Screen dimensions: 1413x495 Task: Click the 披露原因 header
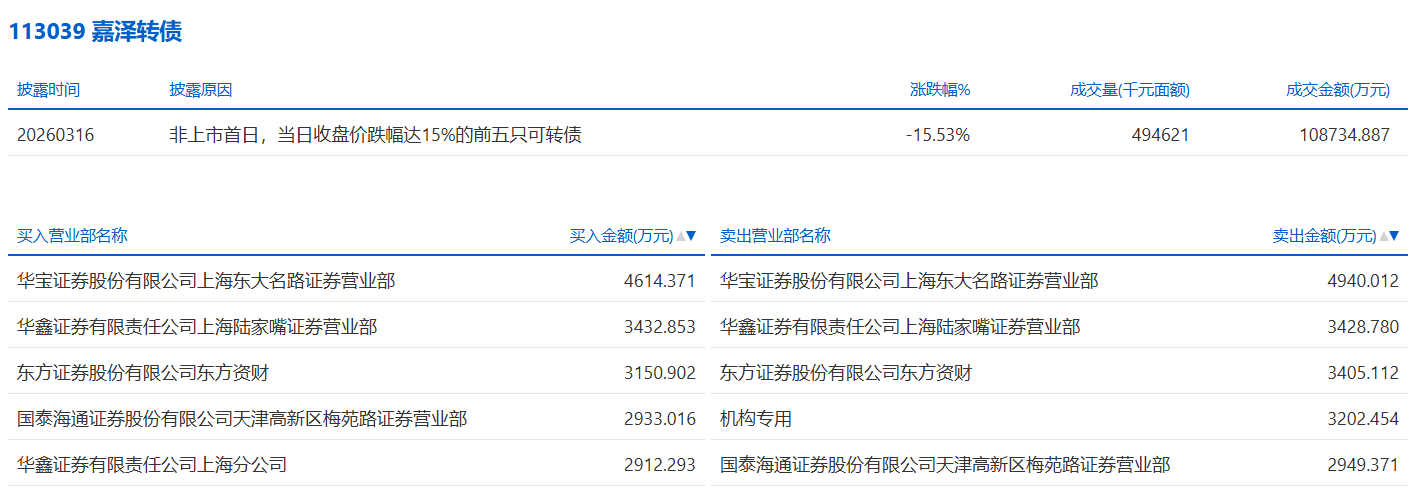[201, 90]
